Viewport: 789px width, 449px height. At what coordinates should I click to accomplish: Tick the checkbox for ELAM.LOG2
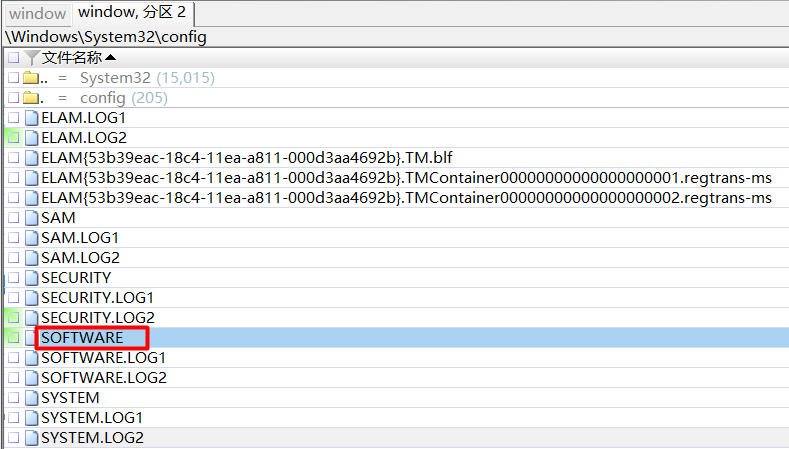(x=13, y=138)
